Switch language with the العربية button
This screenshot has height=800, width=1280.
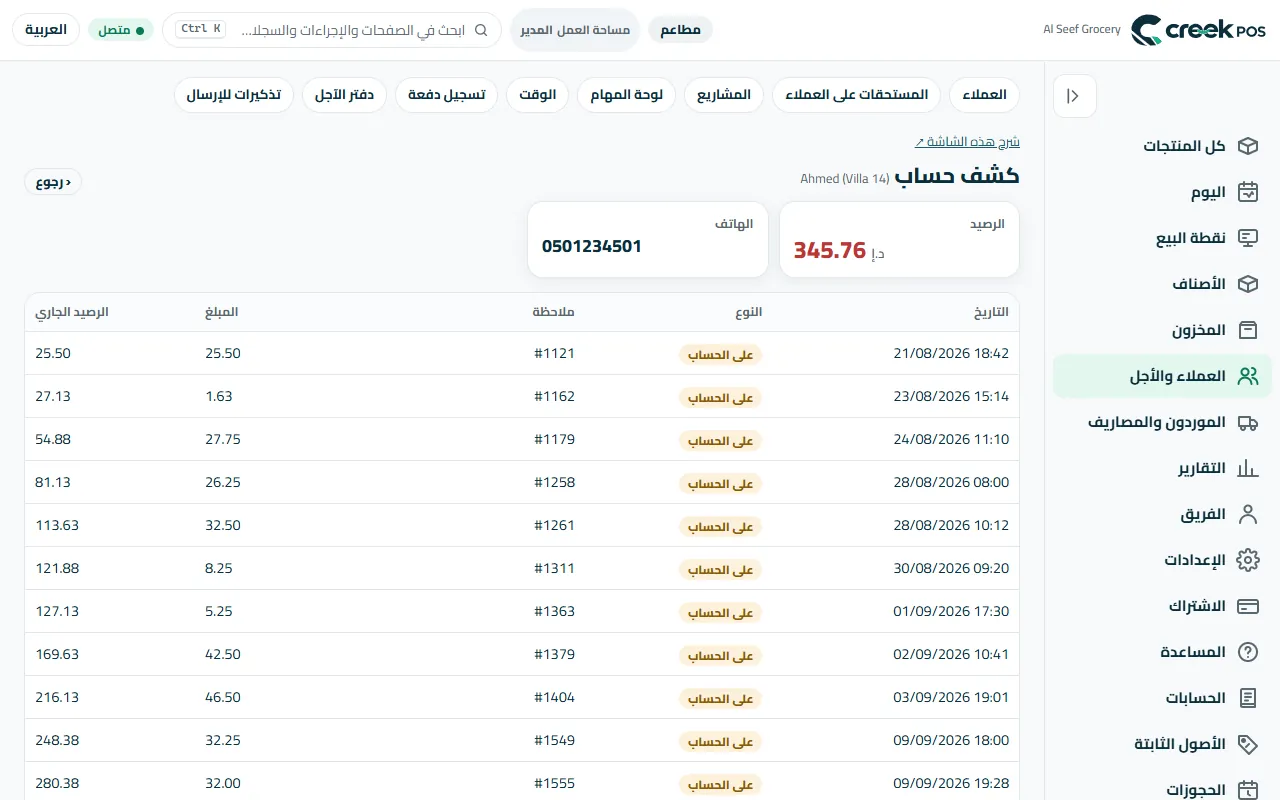[46, 30]
